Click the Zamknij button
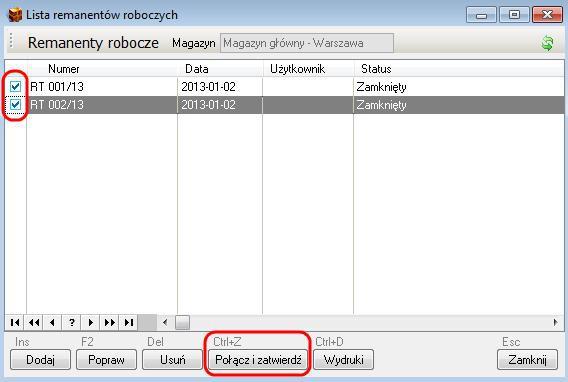The image size is (568, 382). tap(527, 360)
